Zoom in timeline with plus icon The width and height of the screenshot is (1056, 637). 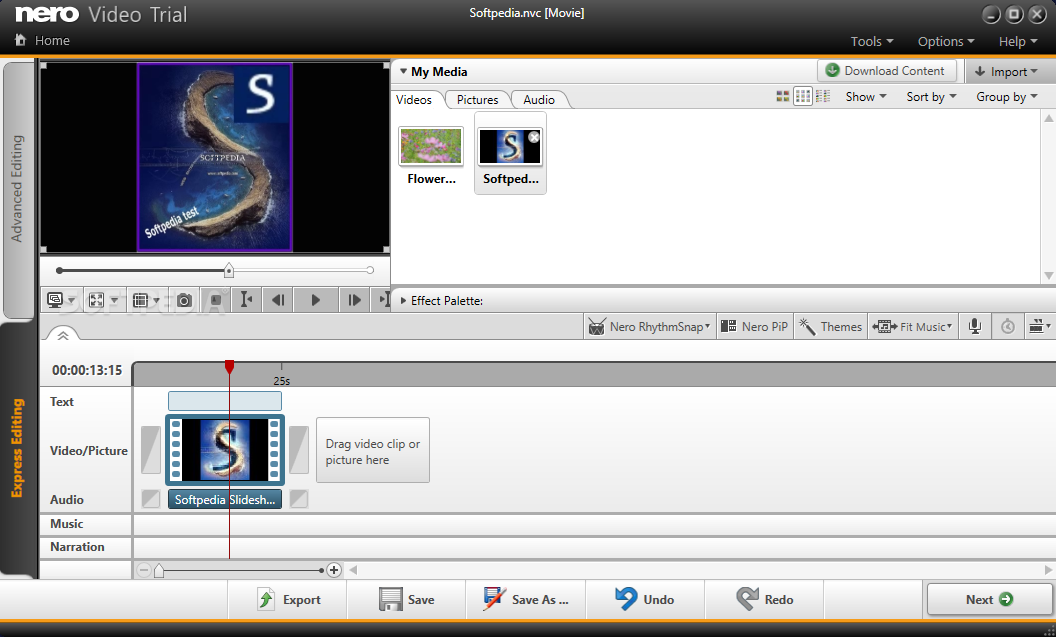click(333, 570)
